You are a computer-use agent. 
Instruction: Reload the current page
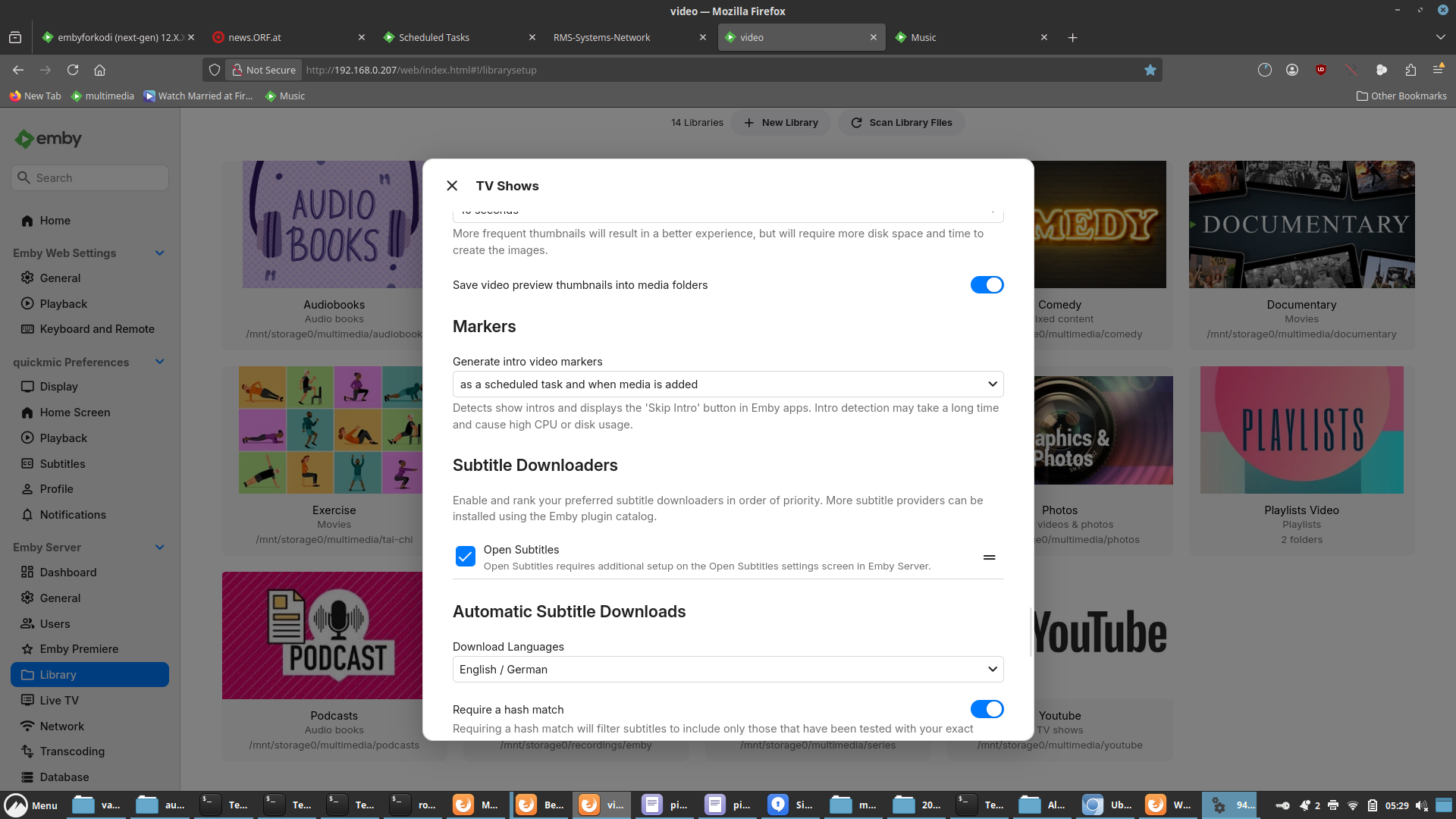click(73, 70)
